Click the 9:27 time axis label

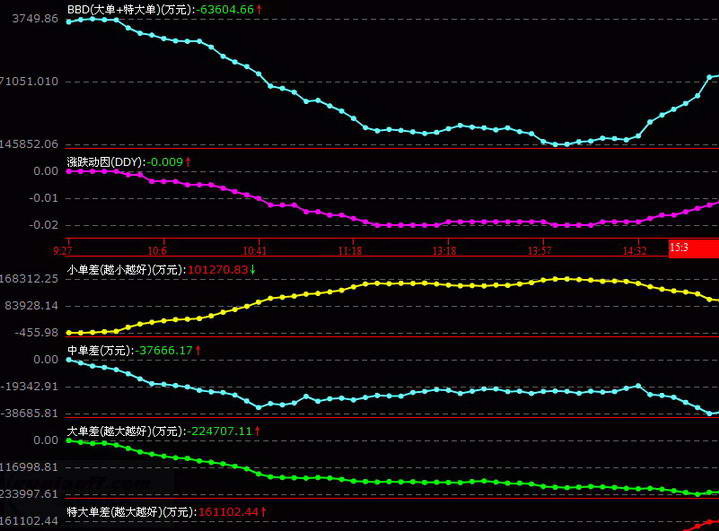point(62,250)
